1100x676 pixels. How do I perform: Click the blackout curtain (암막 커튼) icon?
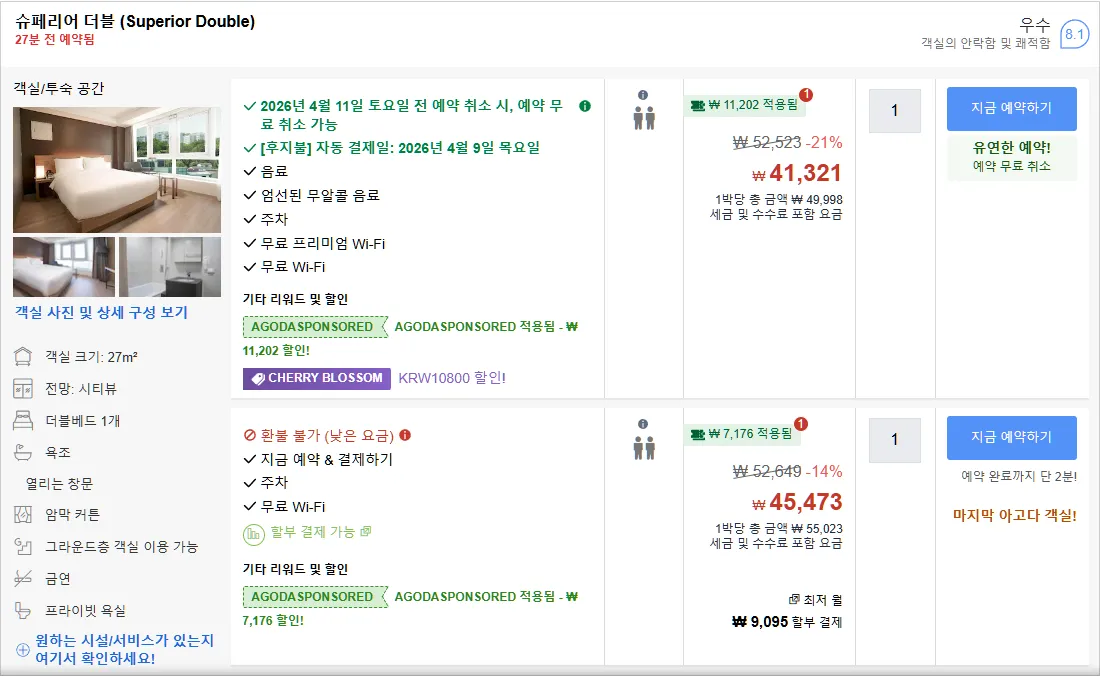(23, 515)
